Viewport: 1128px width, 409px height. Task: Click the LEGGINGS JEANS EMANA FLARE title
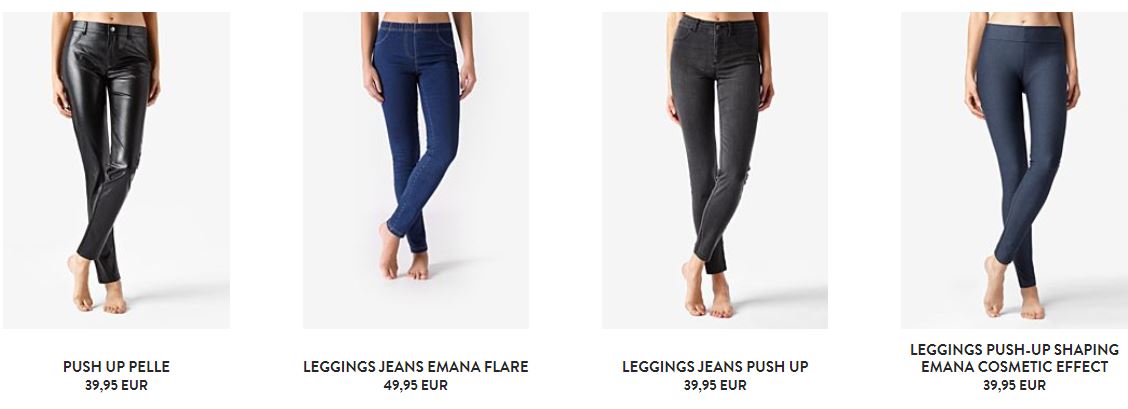point(416,367)
